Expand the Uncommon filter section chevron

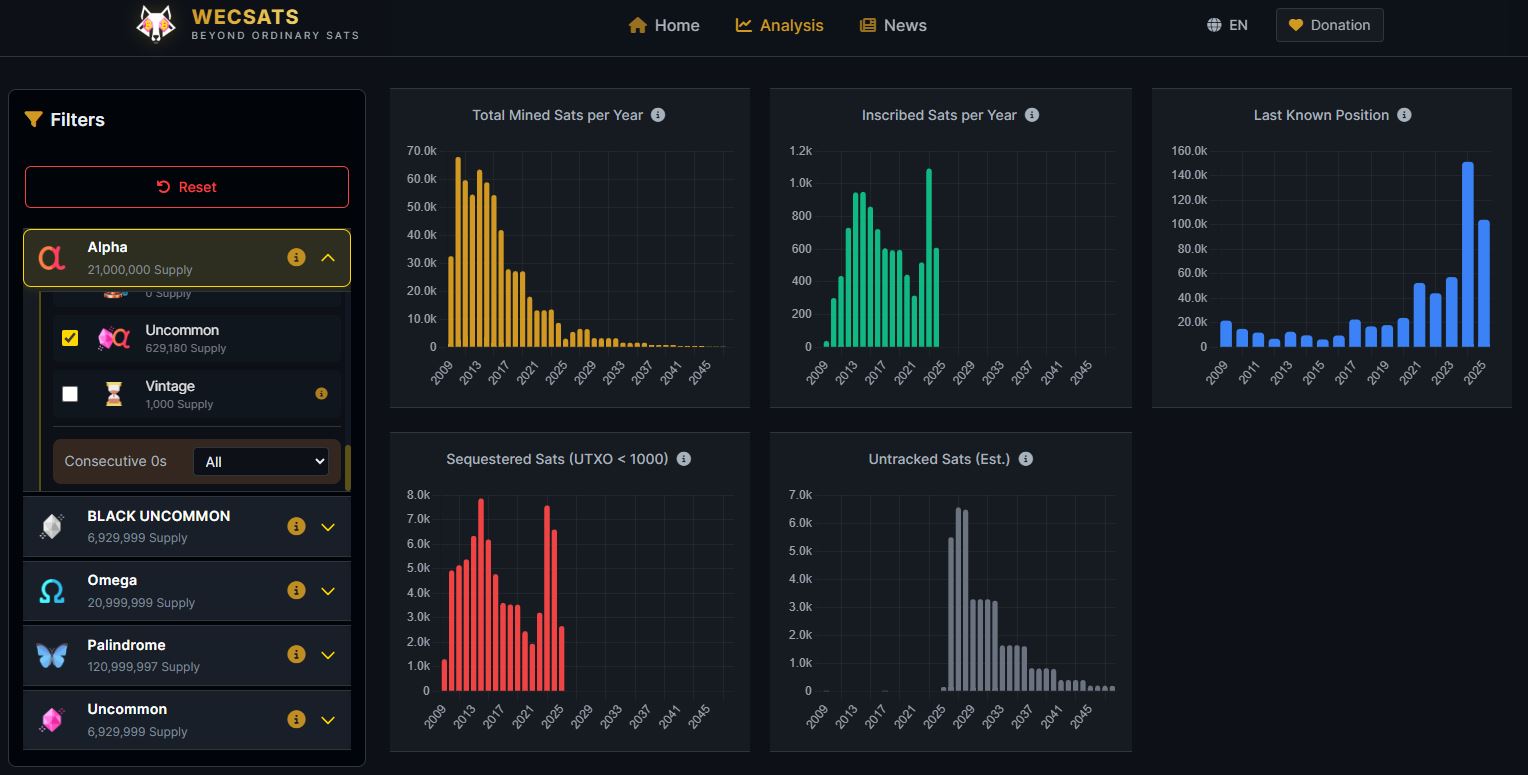tap(328, 720)
